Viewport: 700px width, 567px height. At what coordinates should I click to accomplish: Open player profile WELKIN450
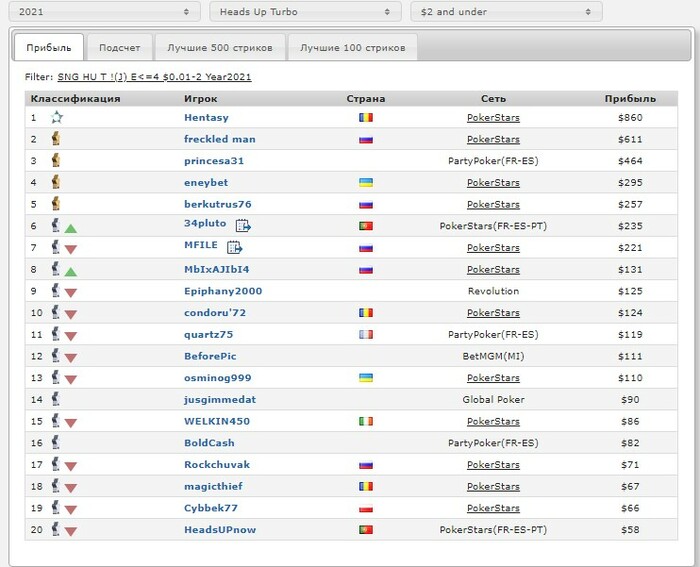click(217, 421)
